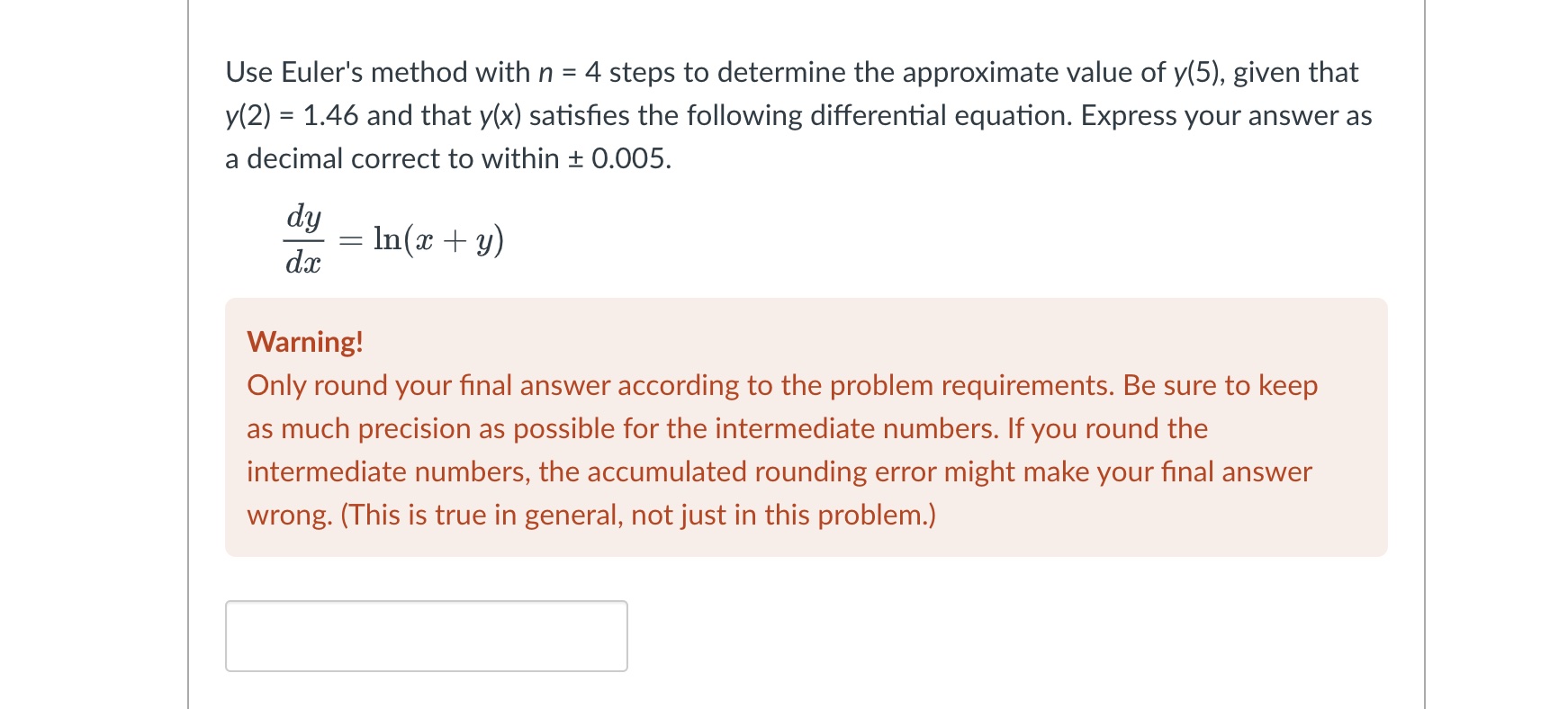Click the ln(x + y) expression
Screen dimensions: 1568x709
438,239
